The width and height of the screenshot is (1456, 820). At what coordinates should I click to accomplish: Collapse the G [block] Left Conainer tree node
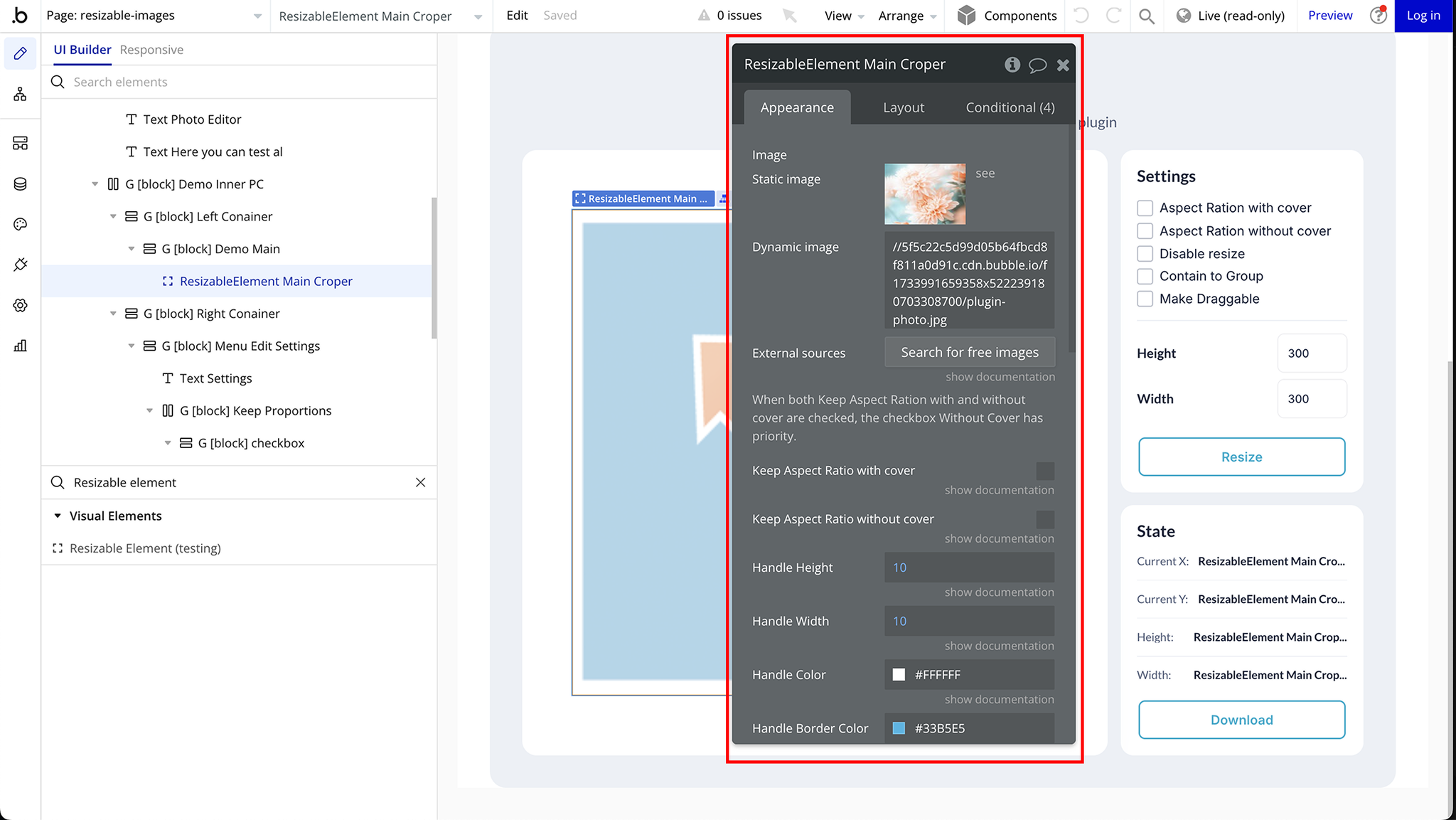pyautogui.click(x=113, y=216)
